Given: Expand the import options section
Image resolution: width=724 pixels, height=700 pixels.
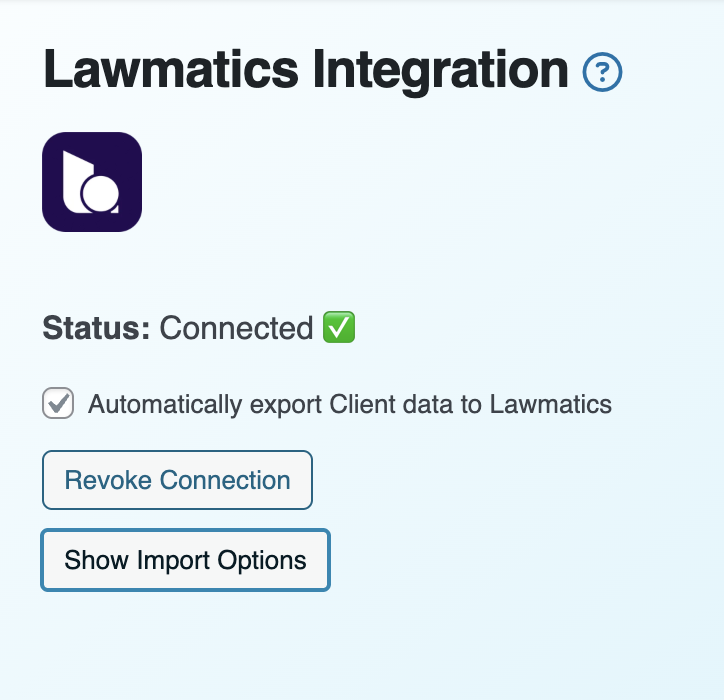Looking at the screenshot, I should click(x=185, y=560).
